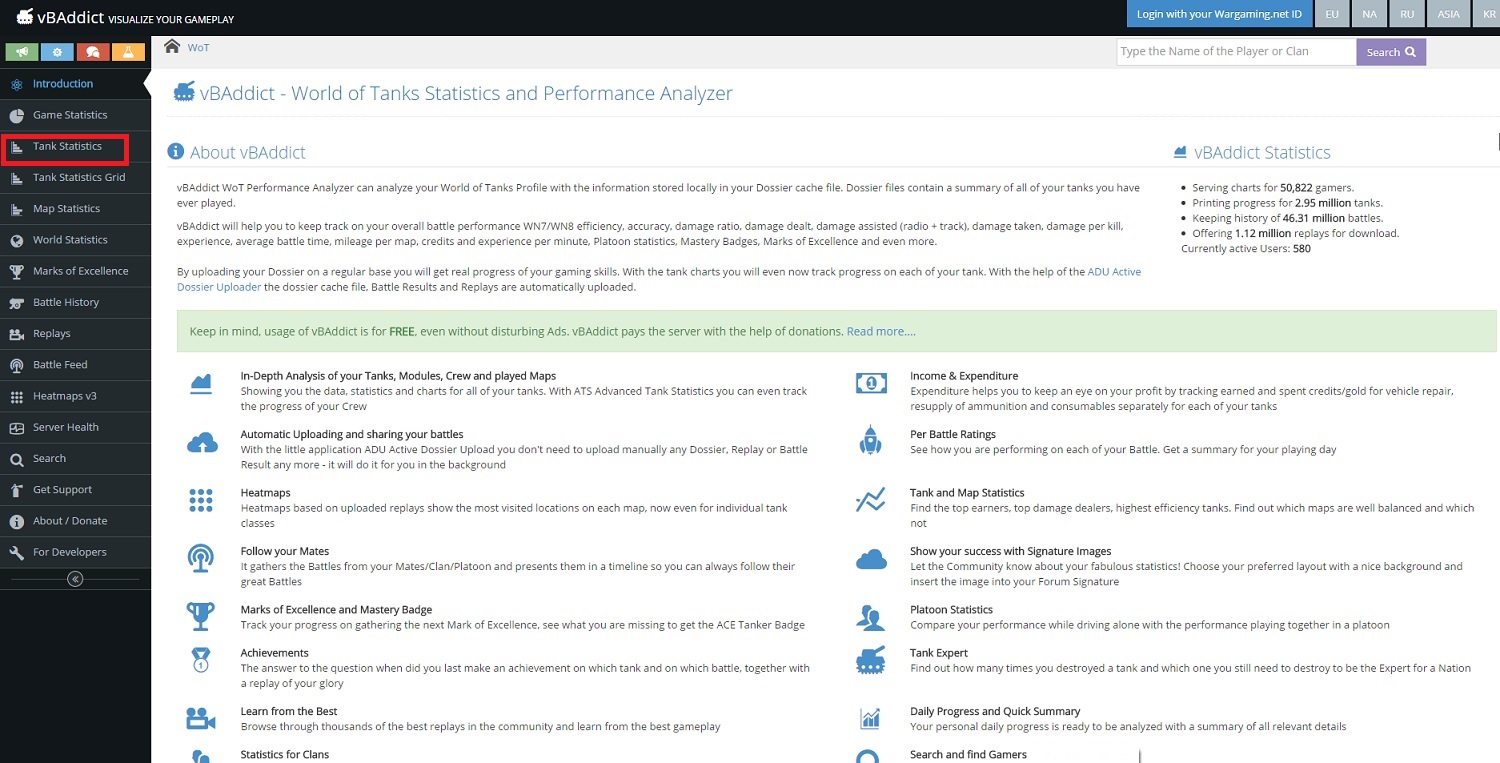The width and height of the screenshot is (1500, 763).
Task: Open settings via the blue gear button
Action: click(57, 52)
